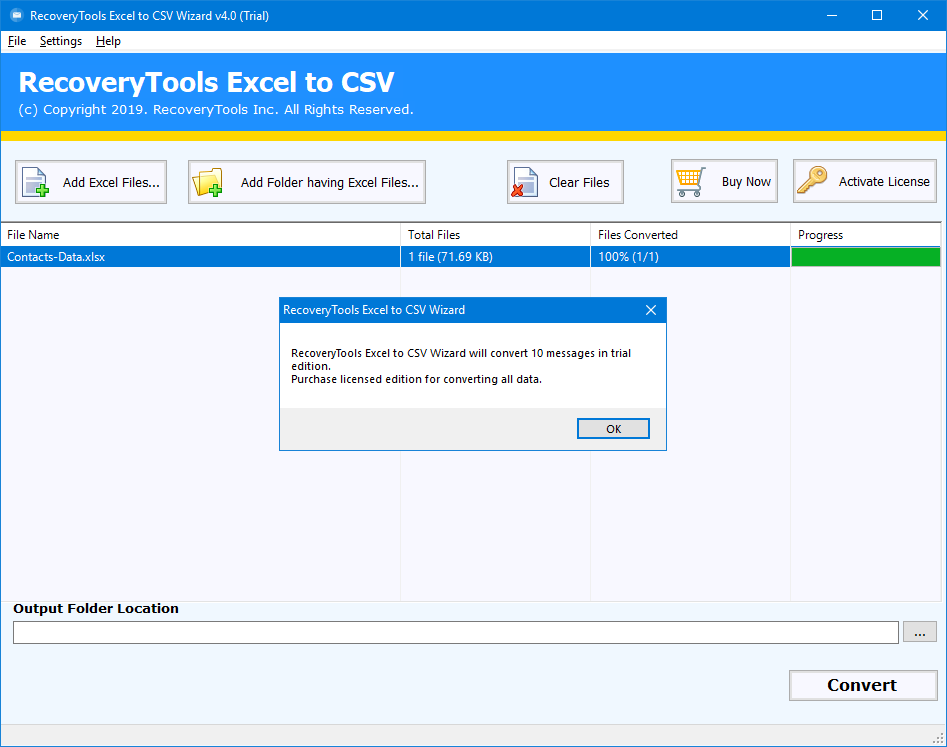The height and width of the screenshot is (747, 947).
Task: Click the Clear Files red X icon
Action: point(524,182)
